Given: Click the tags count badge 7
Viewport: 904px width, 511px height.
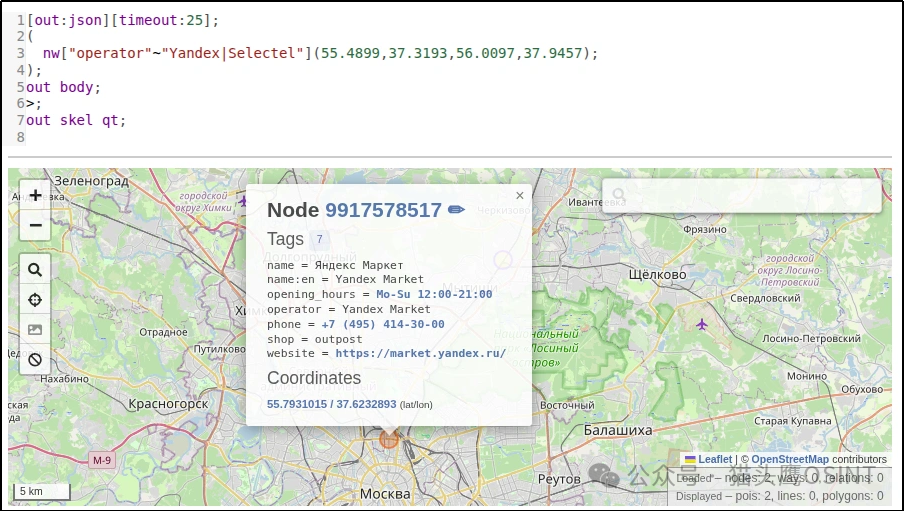Looking at the screenshot, I should (x=319, y=239).
